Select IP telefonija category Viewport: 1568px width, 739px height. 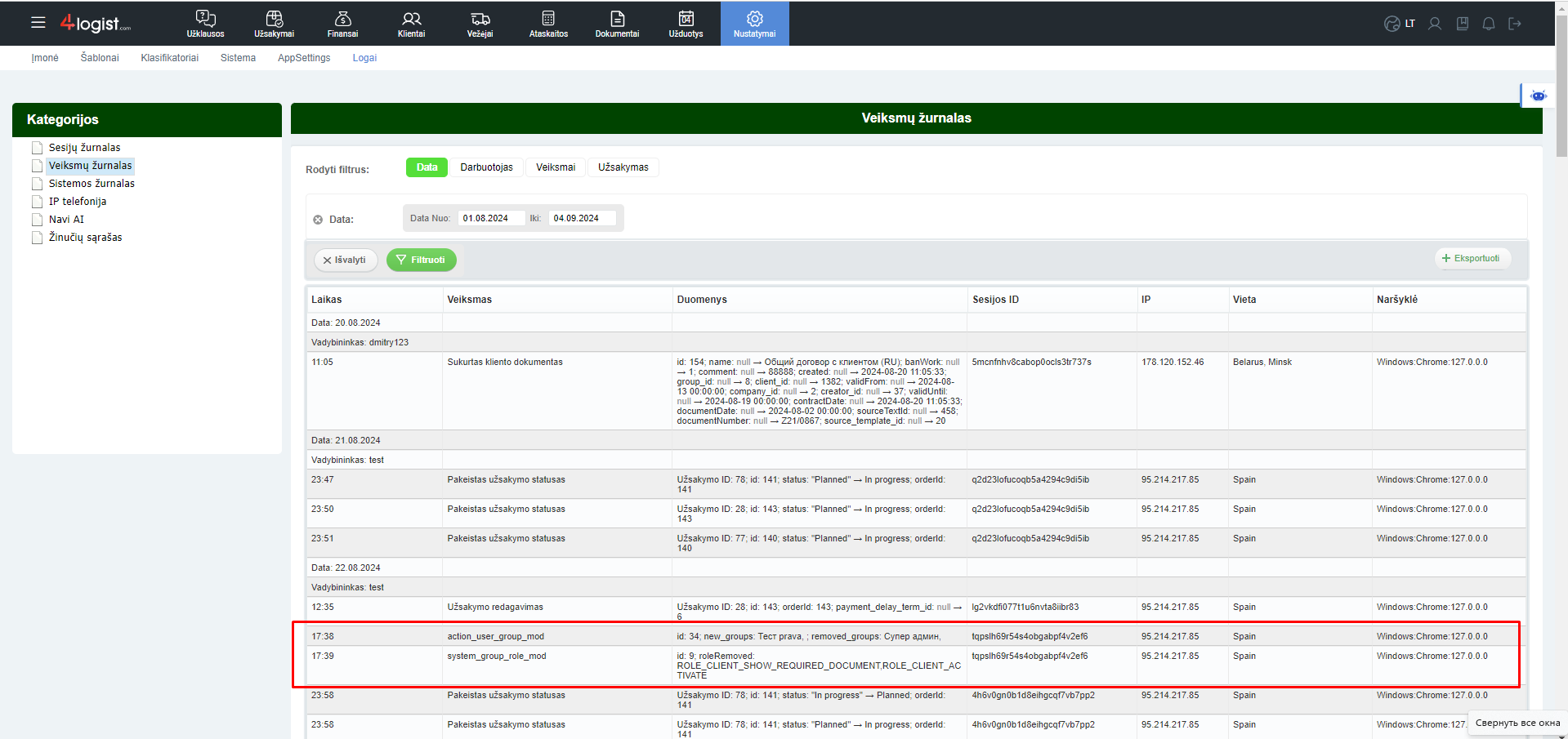click(x=78, y=202)
